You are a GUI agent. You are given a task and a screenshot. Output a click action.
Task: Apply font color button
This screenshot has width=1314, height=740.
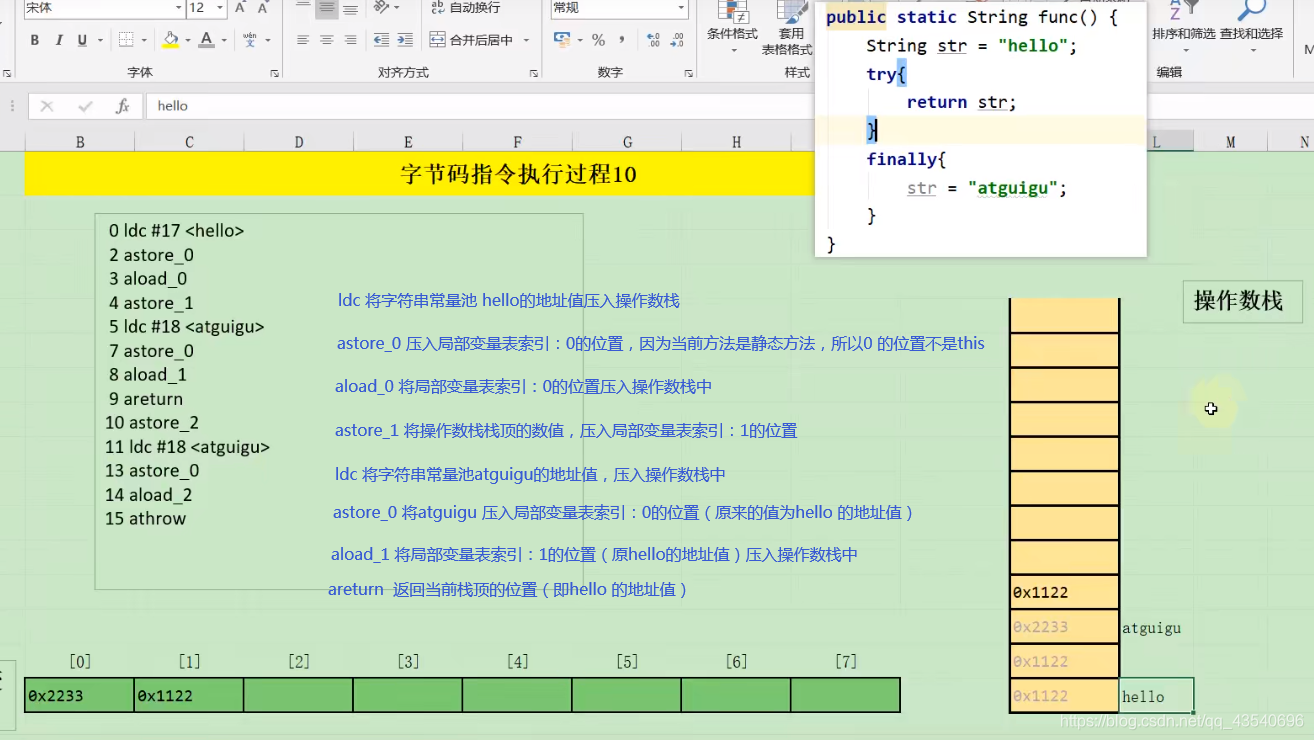[206, 40]
